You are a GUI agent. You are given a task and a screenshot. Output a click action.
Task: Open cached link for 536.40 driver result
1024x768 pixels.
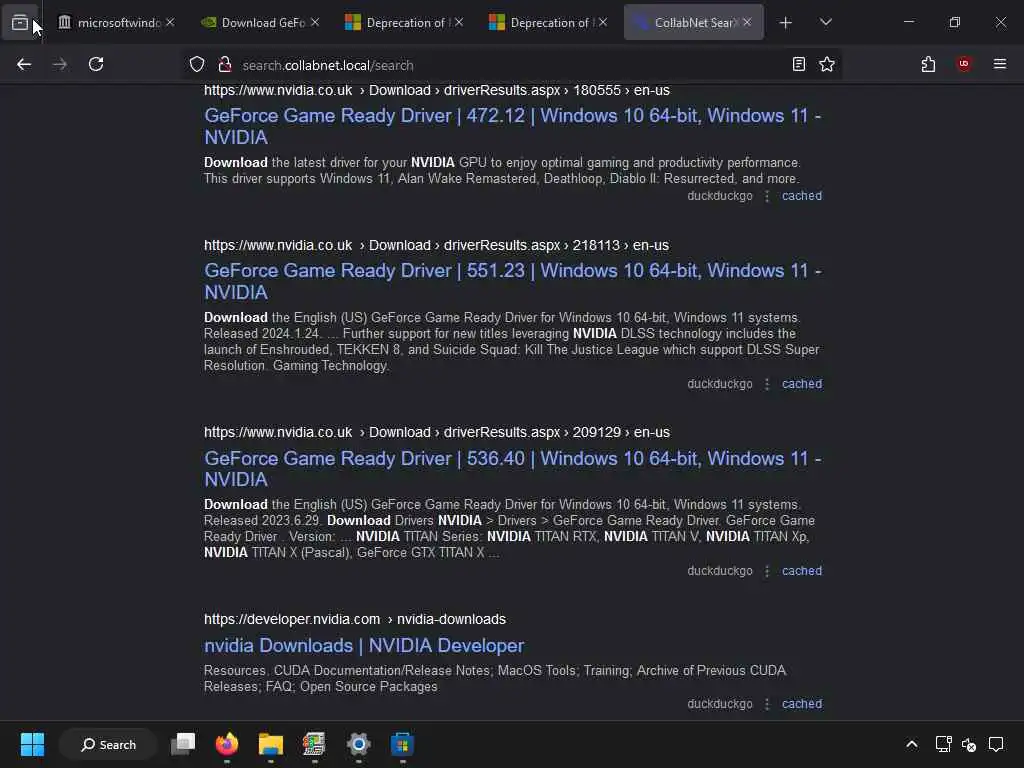click(802, 570)
